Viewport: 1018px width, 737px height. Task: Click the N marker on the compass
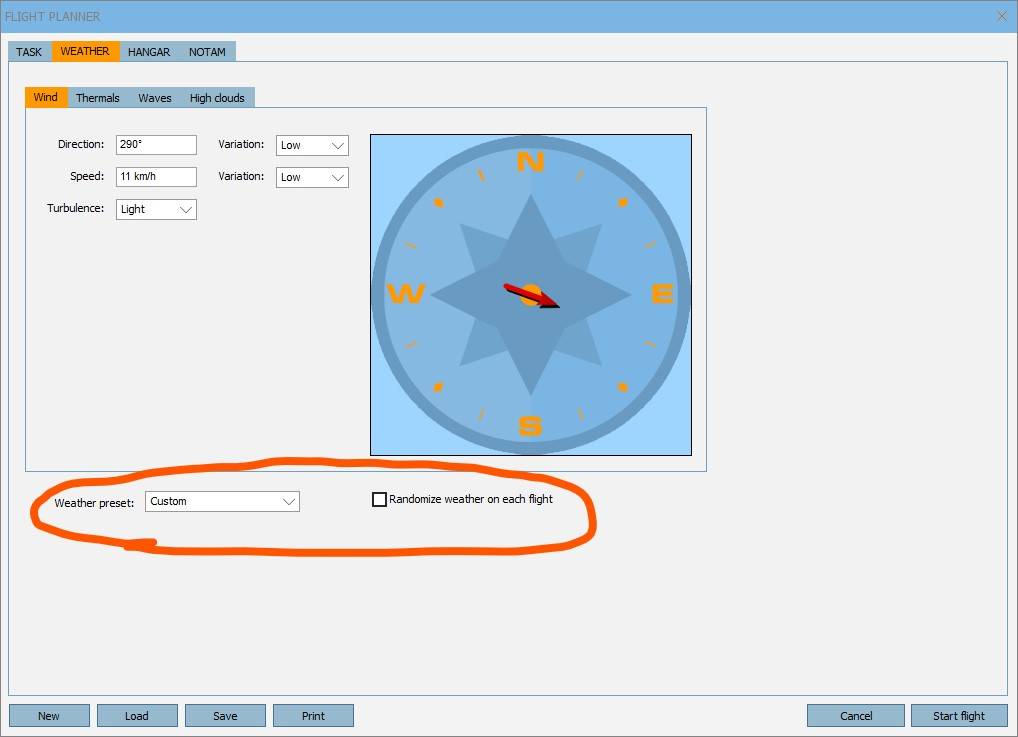[x=530, y=162]
